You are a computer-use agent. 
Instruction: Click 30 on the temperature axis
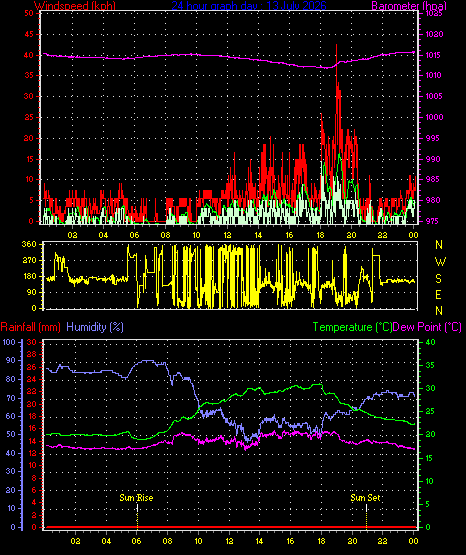[430, 388]
